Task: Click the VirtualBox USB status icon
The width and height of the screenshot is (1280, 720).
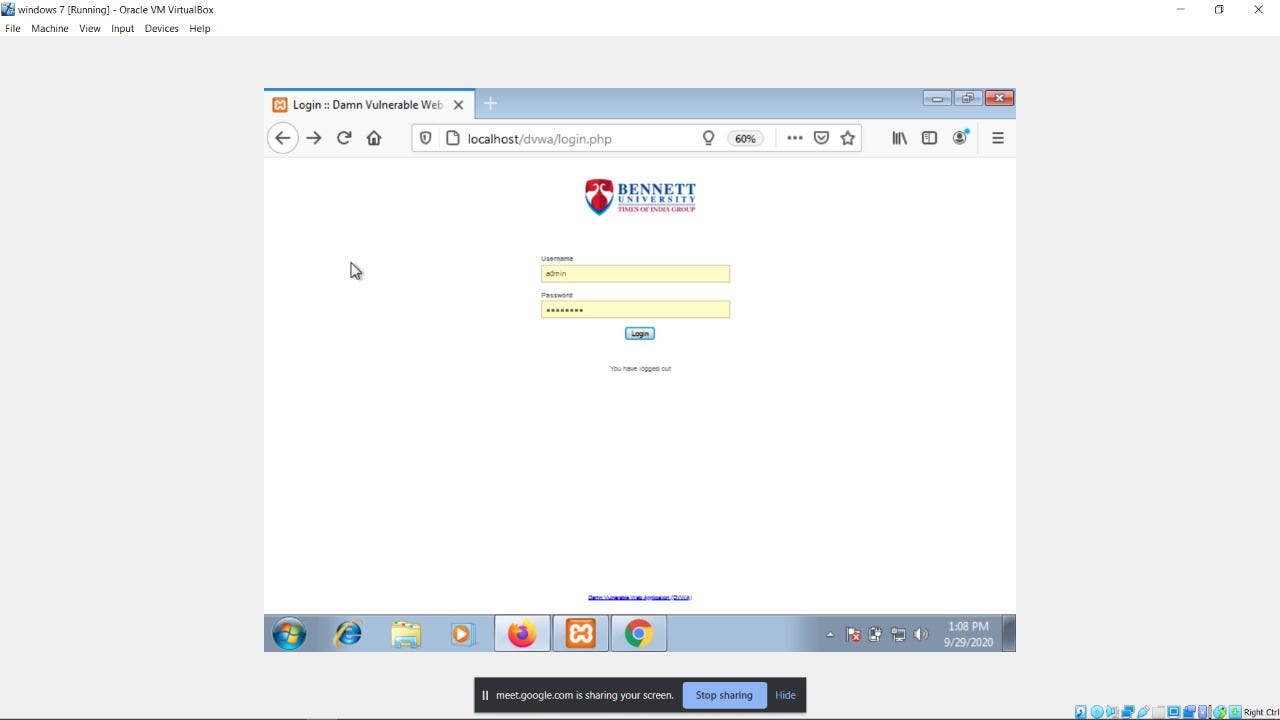Action: click(x=1143, y=712)
